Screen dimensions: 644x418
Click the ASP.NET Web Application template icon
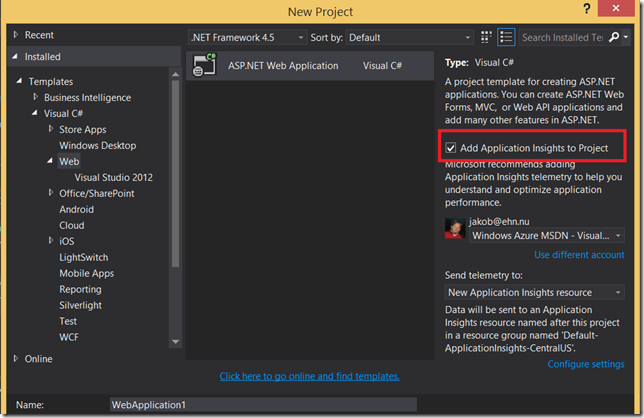tap(205, 65)
